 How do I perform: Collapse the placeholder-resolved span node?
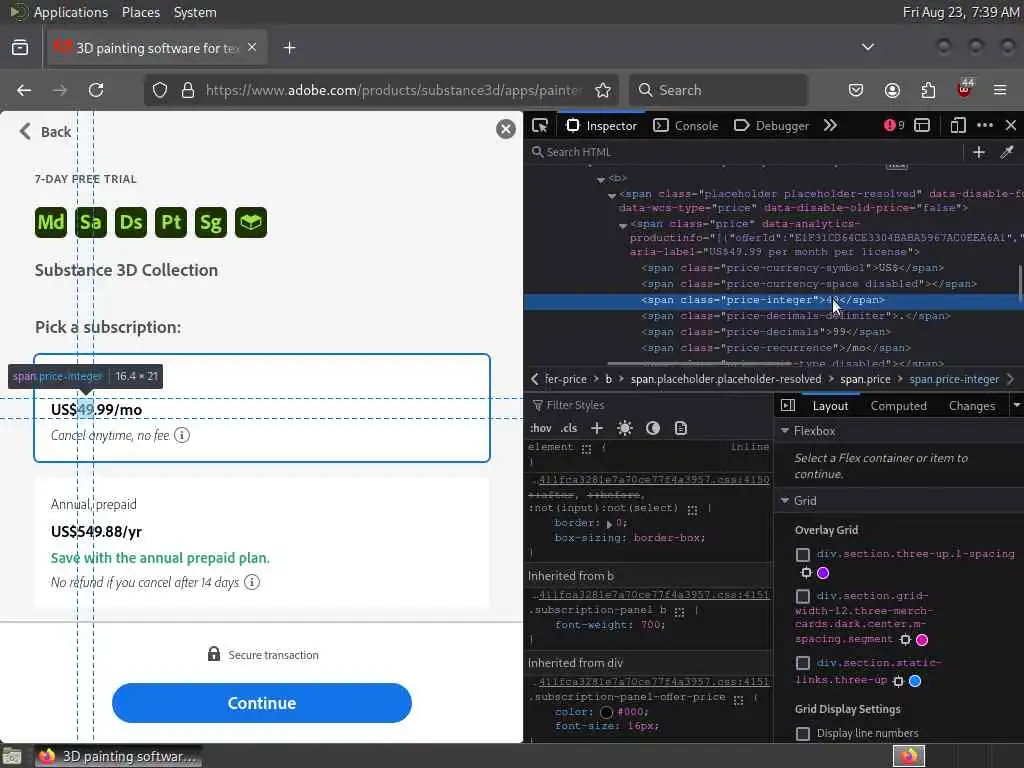click(612, 195)
